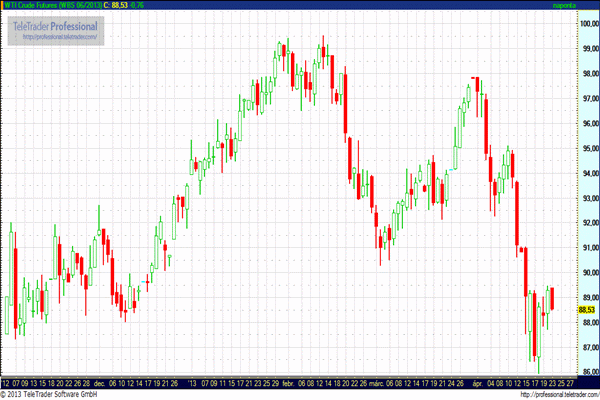Image resolution: width=600 pixels, height=400 pixels.
Task: Click the 100,00 price axis label
Action: click(588, 23)
